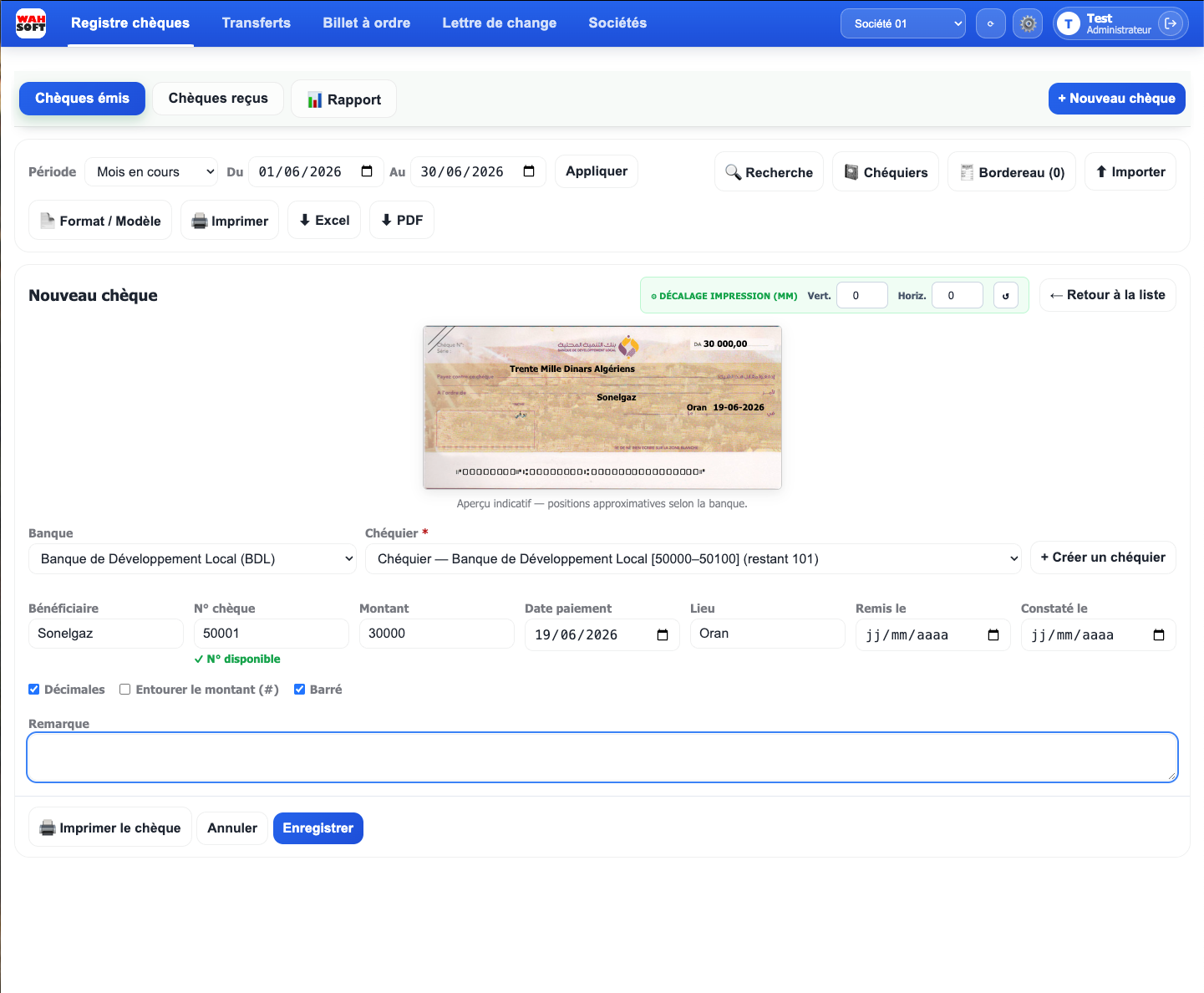Expand the Période Mois en cours dropdown
Screen dimensions: 1204x993
[151, 171]
